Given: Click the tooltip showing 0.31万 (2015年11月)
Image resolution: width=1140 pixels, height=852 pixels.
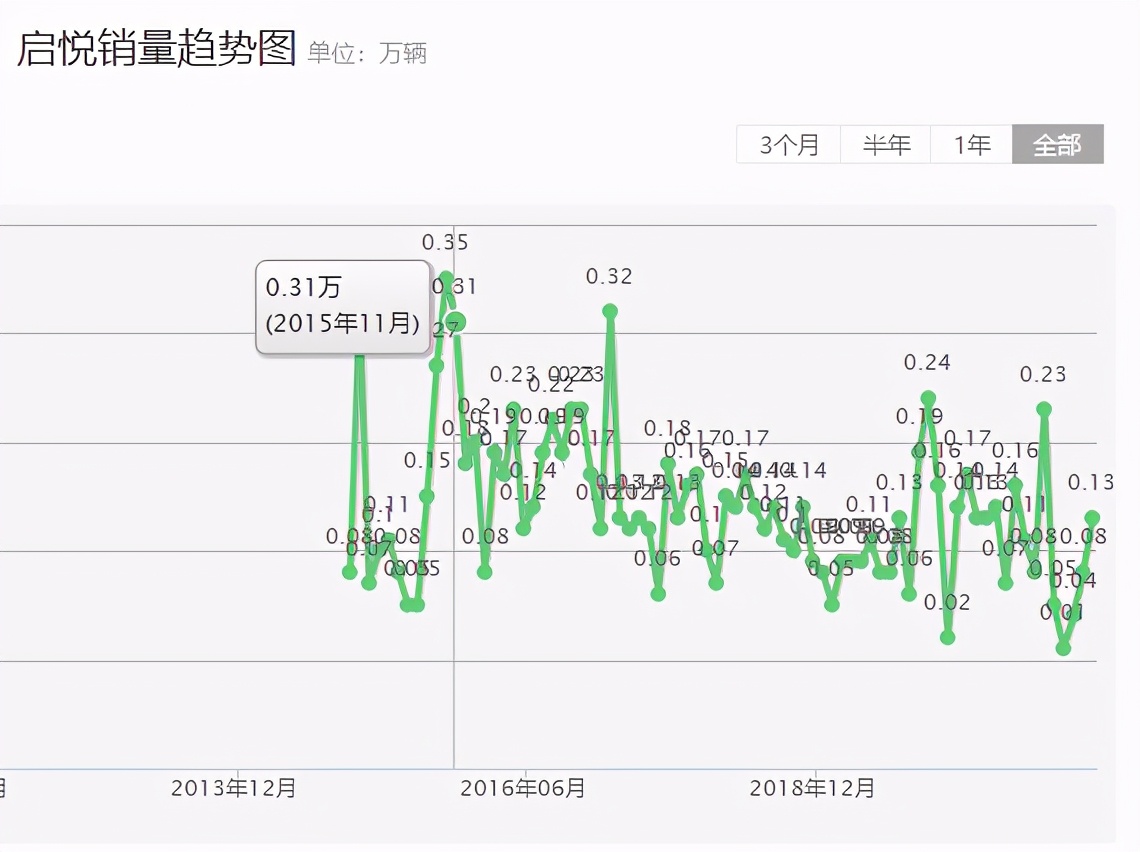Looking at the screenshot, I should tap(342, 308).
